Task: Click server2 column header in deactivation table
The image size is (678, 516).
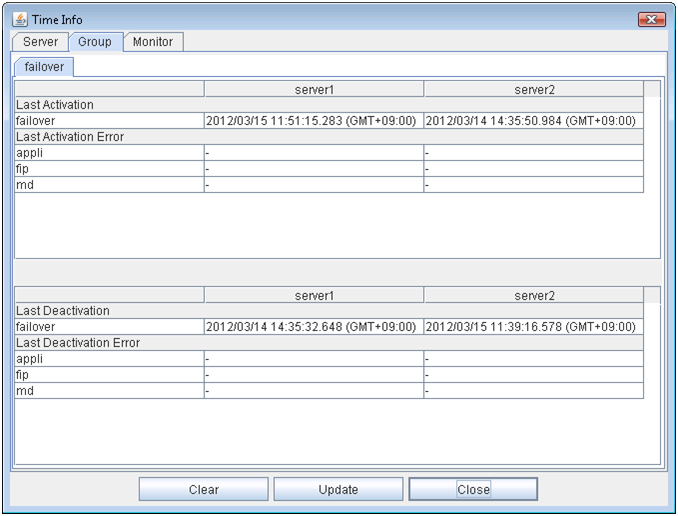Action: 534,295
